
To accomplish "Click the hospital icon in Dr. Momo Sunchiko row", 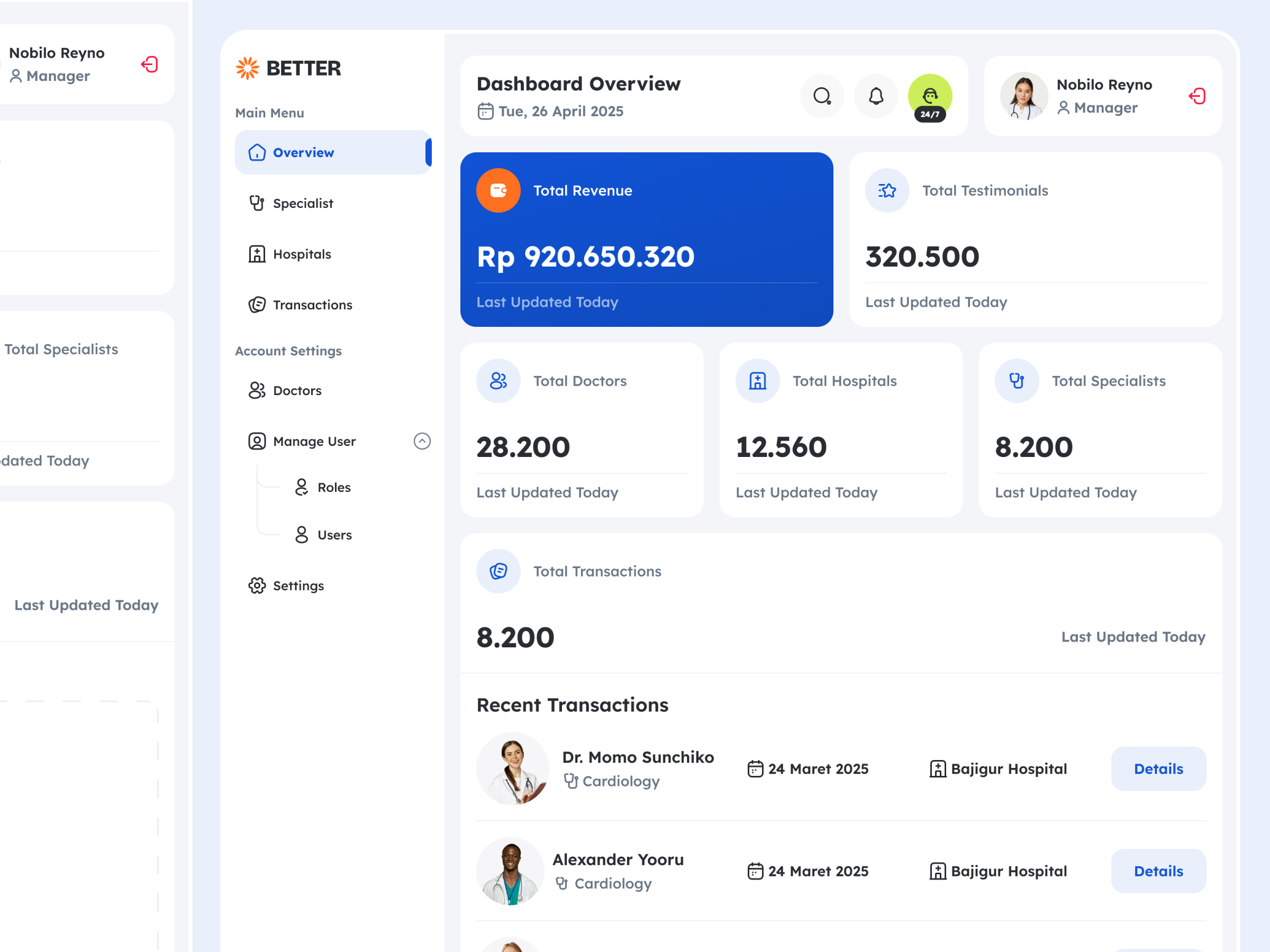I will click(938, 769).
